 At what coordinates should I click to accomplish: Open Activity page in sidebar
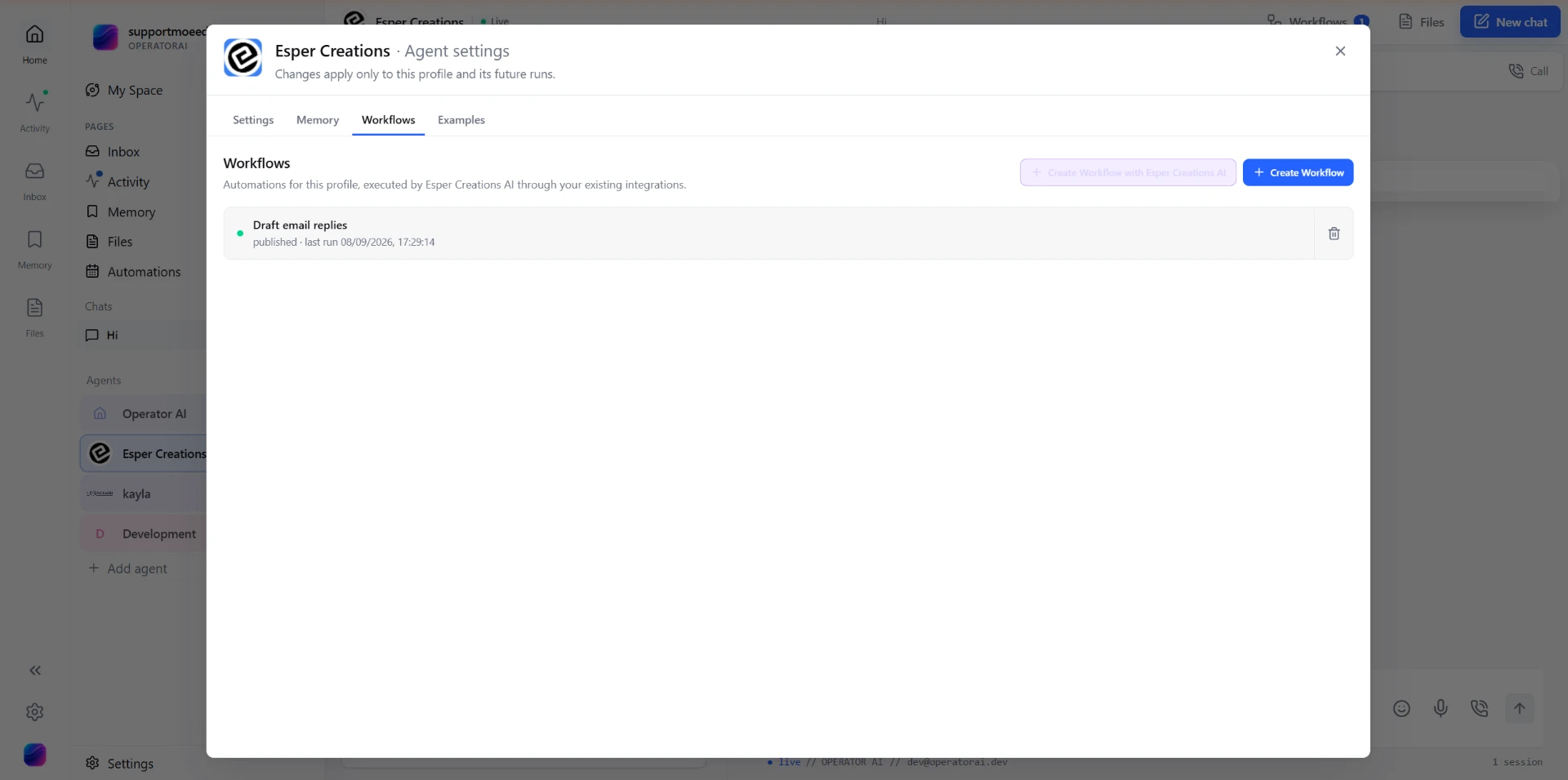(x=128, y=182)
